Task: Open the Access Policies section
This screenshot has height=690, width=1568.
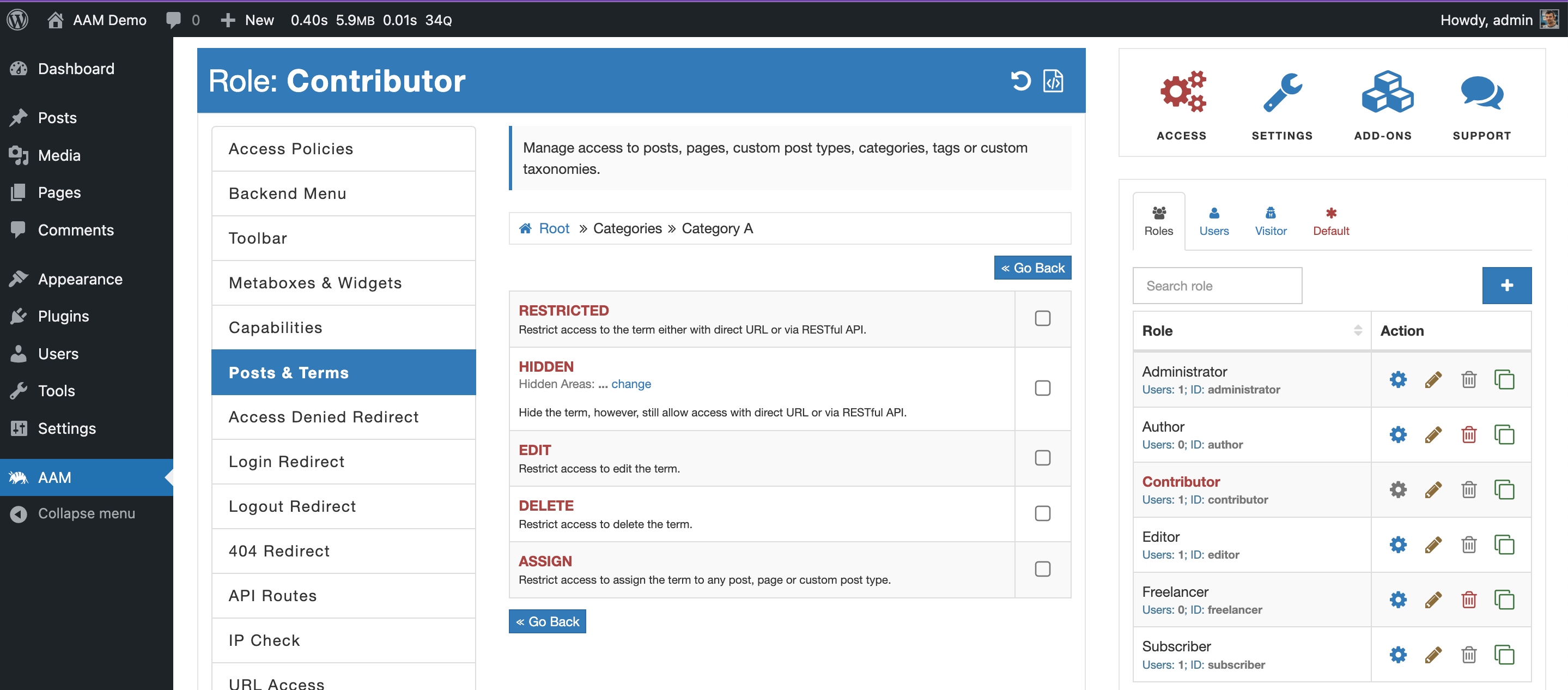Action: (343, 149)
